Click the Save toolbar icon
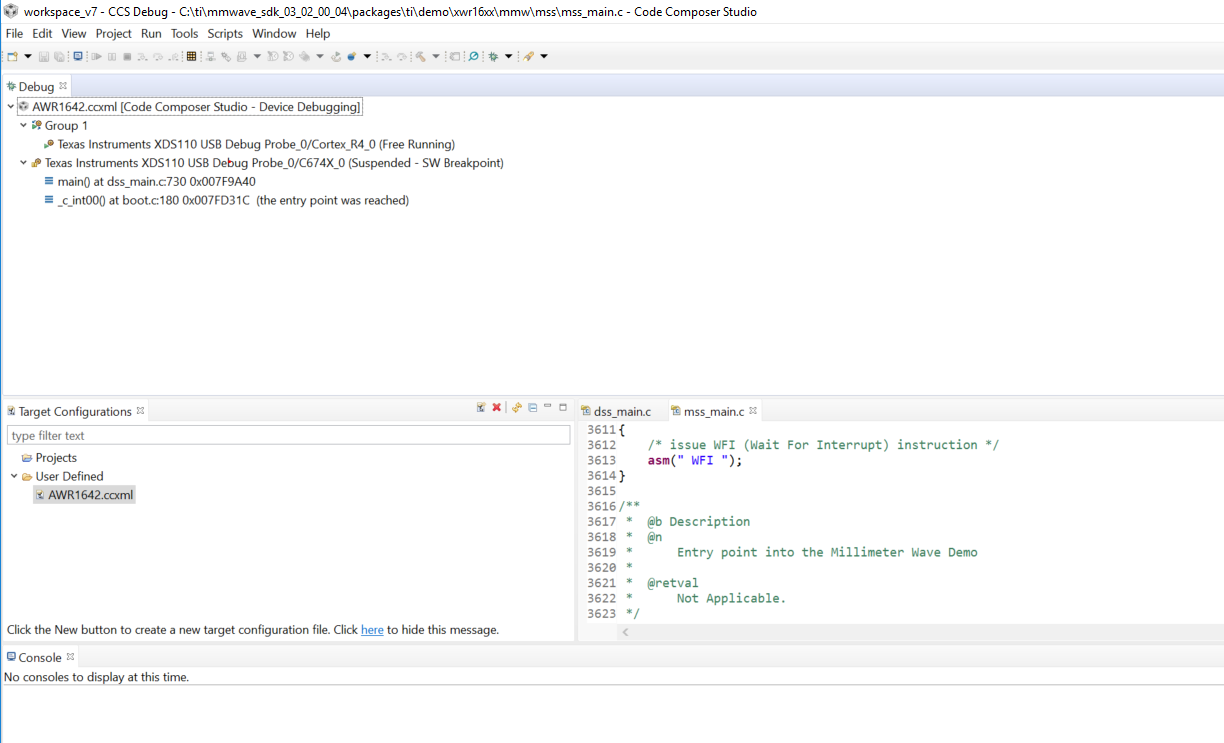Image resolution: width=1224 pixels, height=743 pixels. point(43,56)
